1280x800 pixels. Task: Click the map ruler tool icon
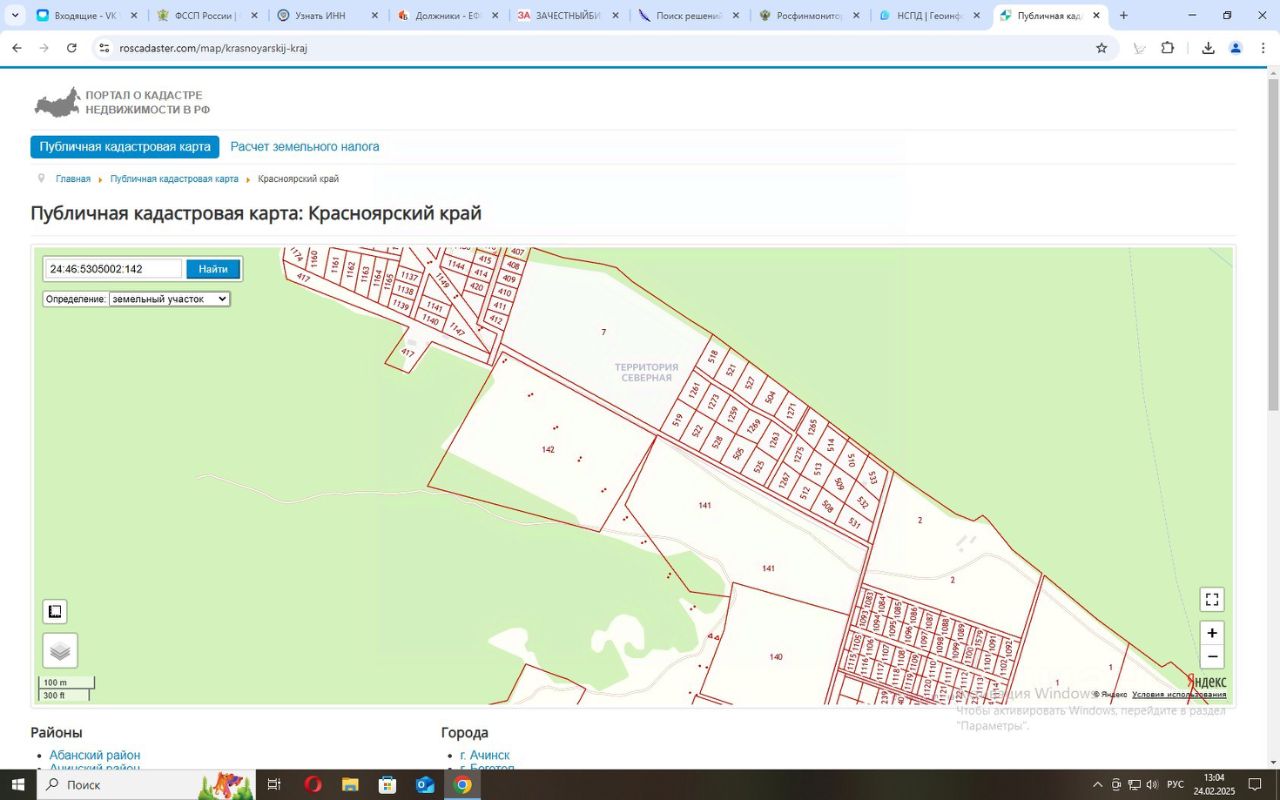[55, 612]
